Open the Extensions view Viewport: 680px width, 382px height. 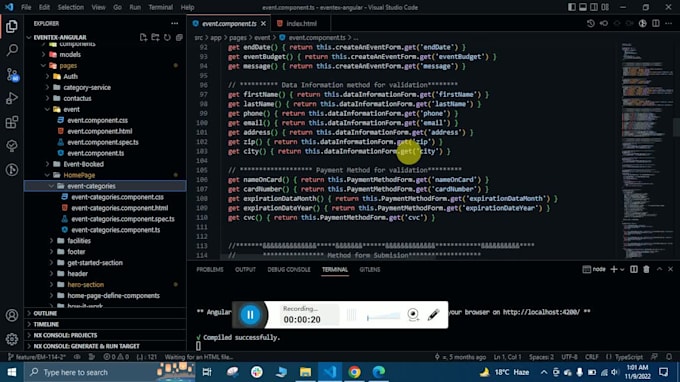(x=12, y=122)
